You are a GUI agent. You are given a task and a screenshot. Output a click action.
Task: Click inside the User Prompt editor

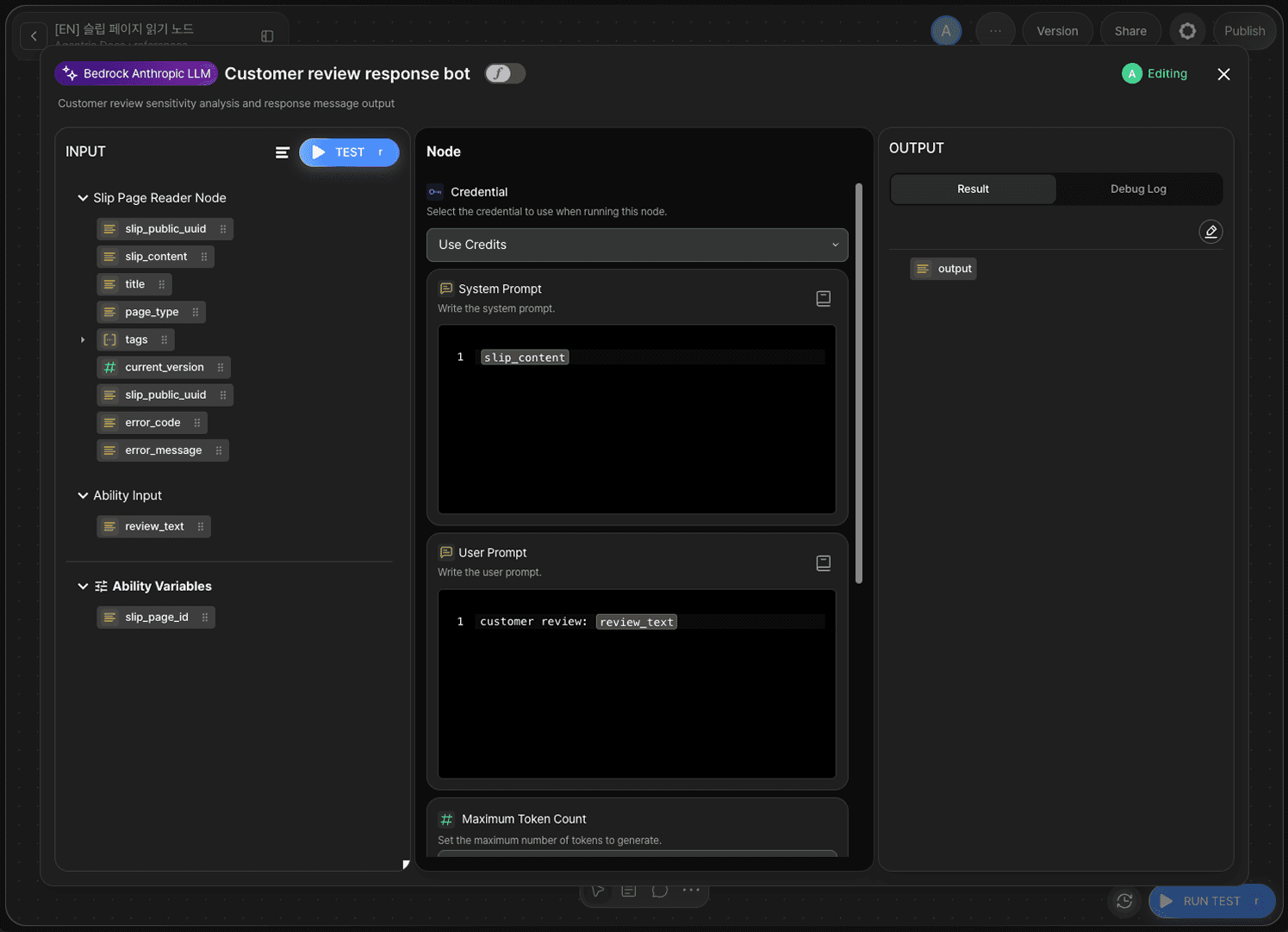(x=637, y=684)
